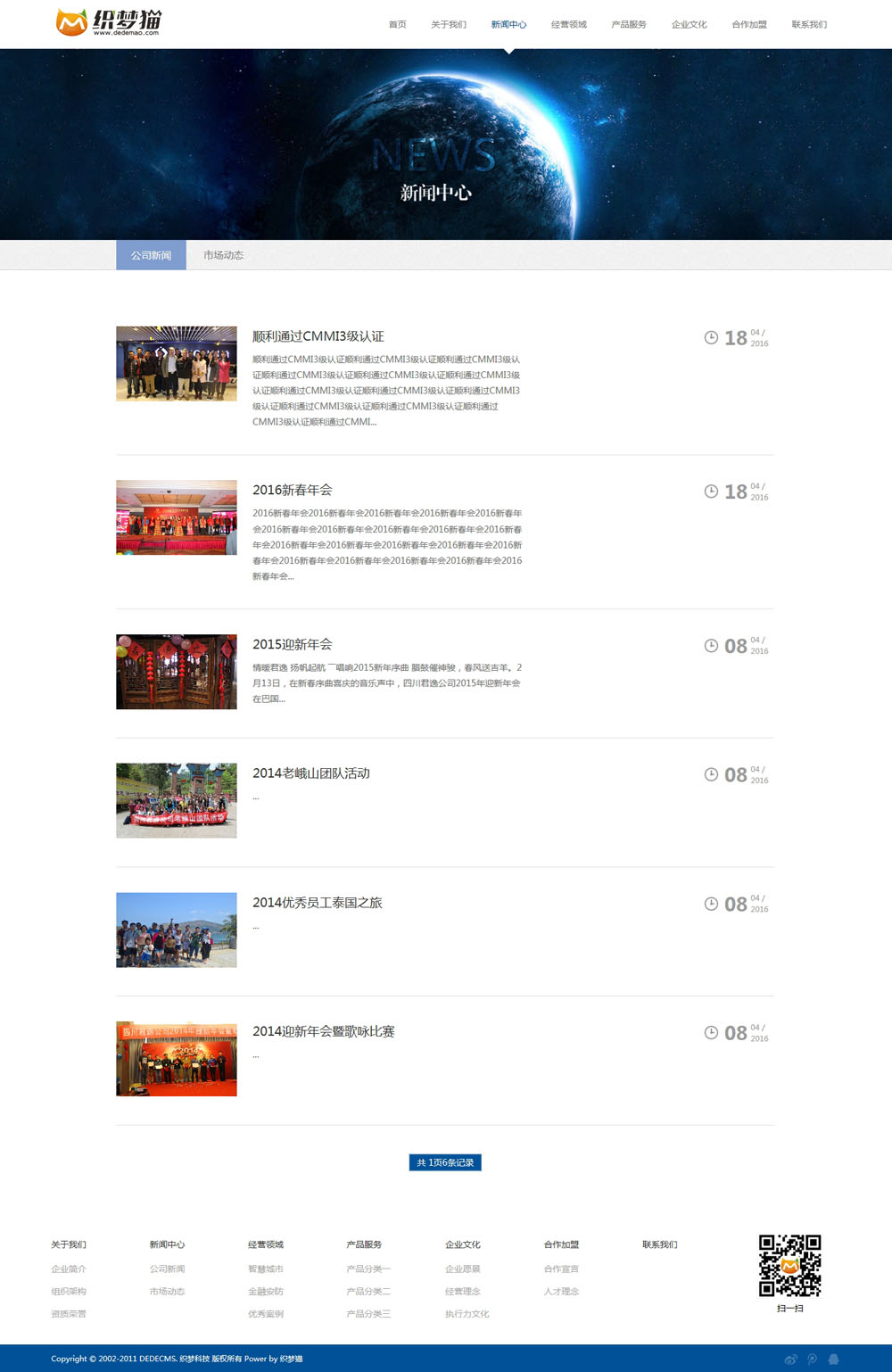Screen dimensions: 892x1372
Task: Go to 联系我们 in the top navigation
Action: [x=809, y=25]
